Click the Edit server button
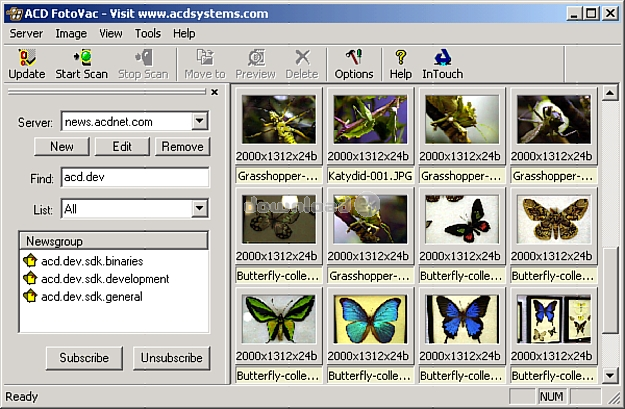Viewport: 625px width, 409px height. 122,146
